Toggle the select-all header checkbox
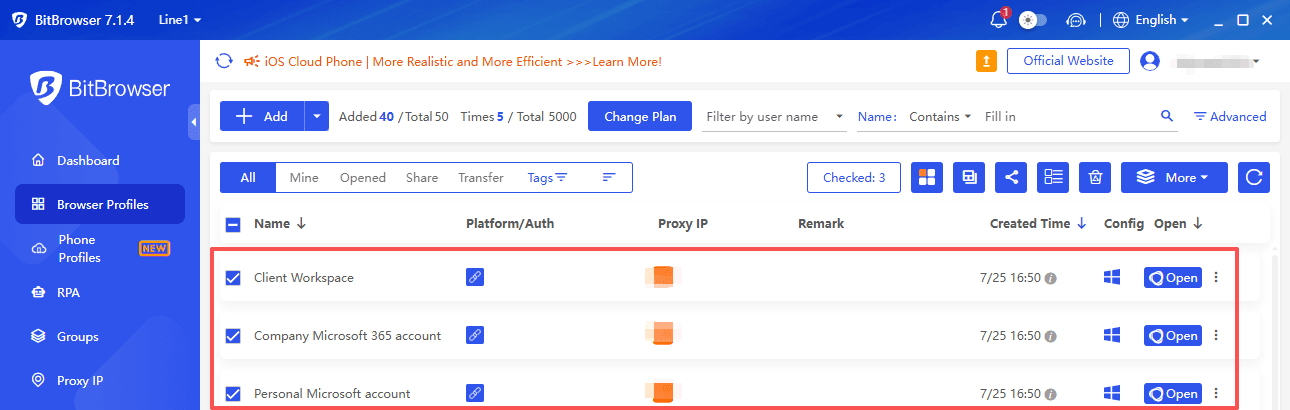Image resolution: width=1290 pixels, height=410 pixels. click(x=233, y=224)
